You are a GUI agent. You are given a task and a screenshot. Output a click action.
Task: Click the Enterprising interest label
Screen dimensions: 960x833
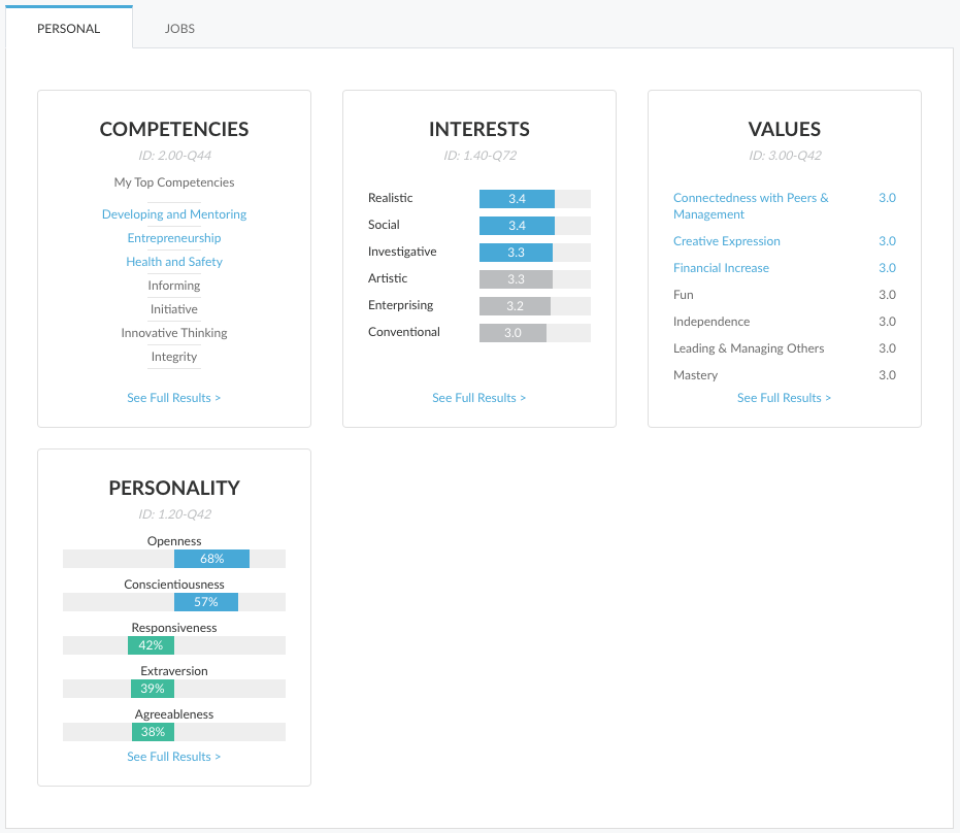tap(400, 305)
